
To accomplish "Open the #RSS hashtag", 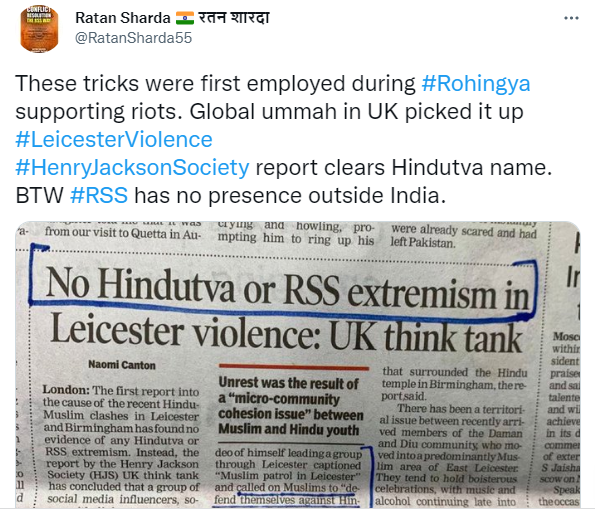I will pos(99,195).
